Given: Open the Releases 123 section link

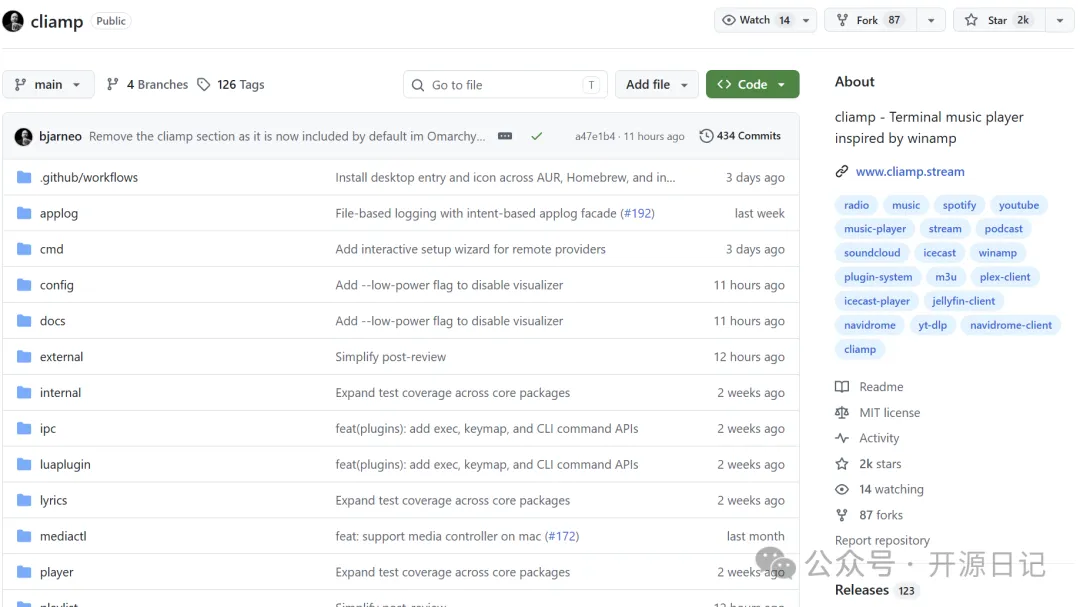Looking at the screenshot, I should [x=876, y=590].
